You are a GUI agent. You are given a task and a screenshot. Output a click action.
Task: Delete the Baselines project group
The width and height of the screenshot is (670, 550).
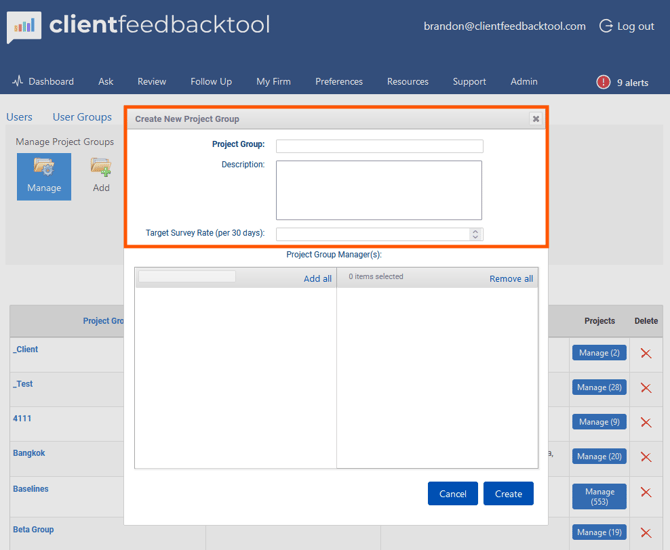646,492
